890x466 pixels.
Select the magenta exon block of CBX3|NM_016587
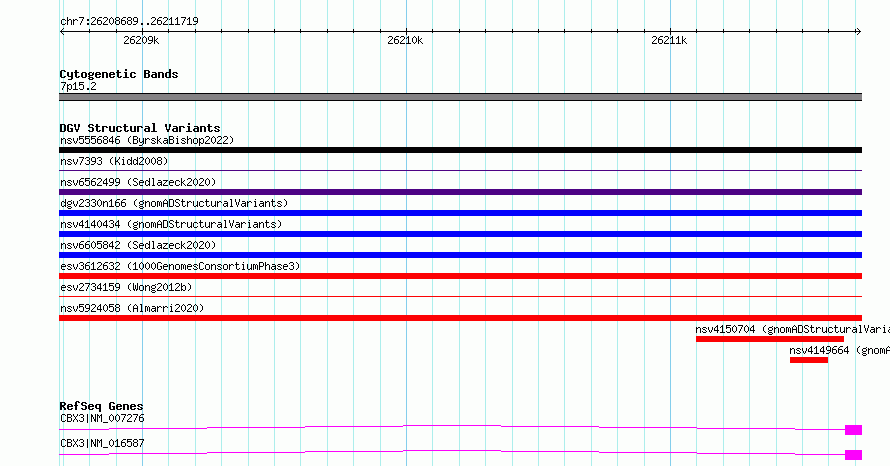pyautogui.click(x=854, y=455)
